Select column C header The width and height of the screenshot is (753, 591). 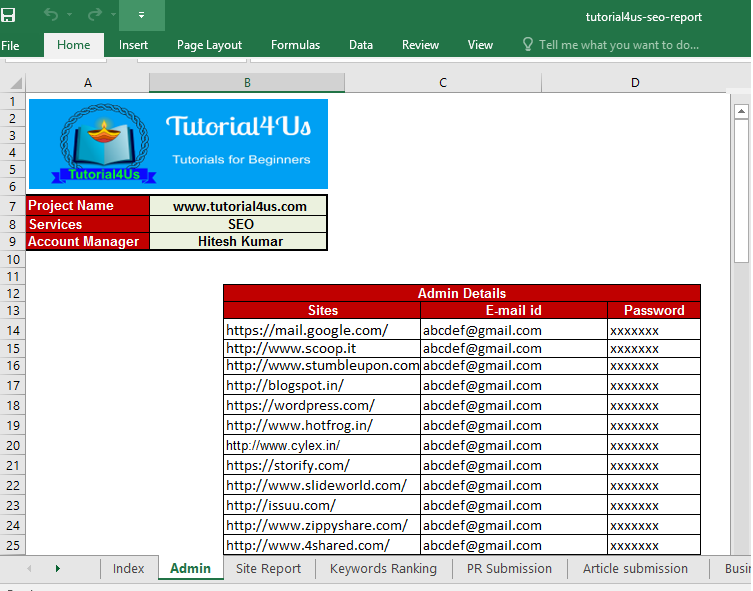[x=443, y=83]
